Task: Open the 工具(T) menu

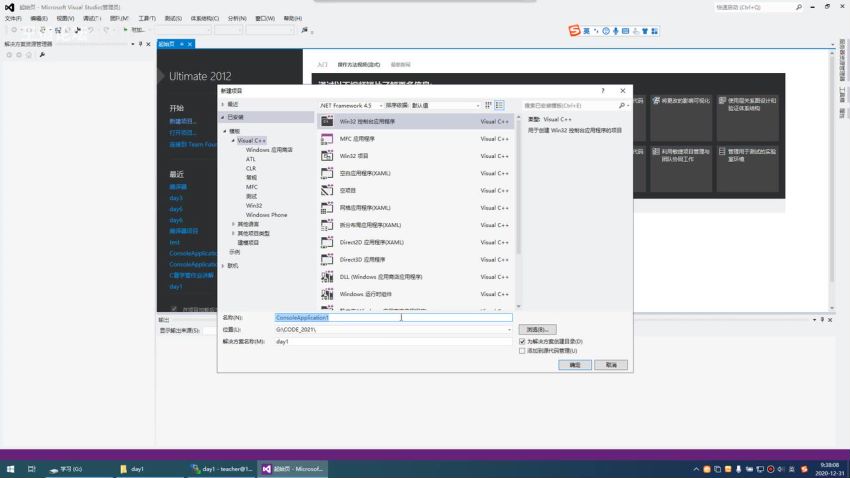Action: pyautogui.click(x=146, y=18)
